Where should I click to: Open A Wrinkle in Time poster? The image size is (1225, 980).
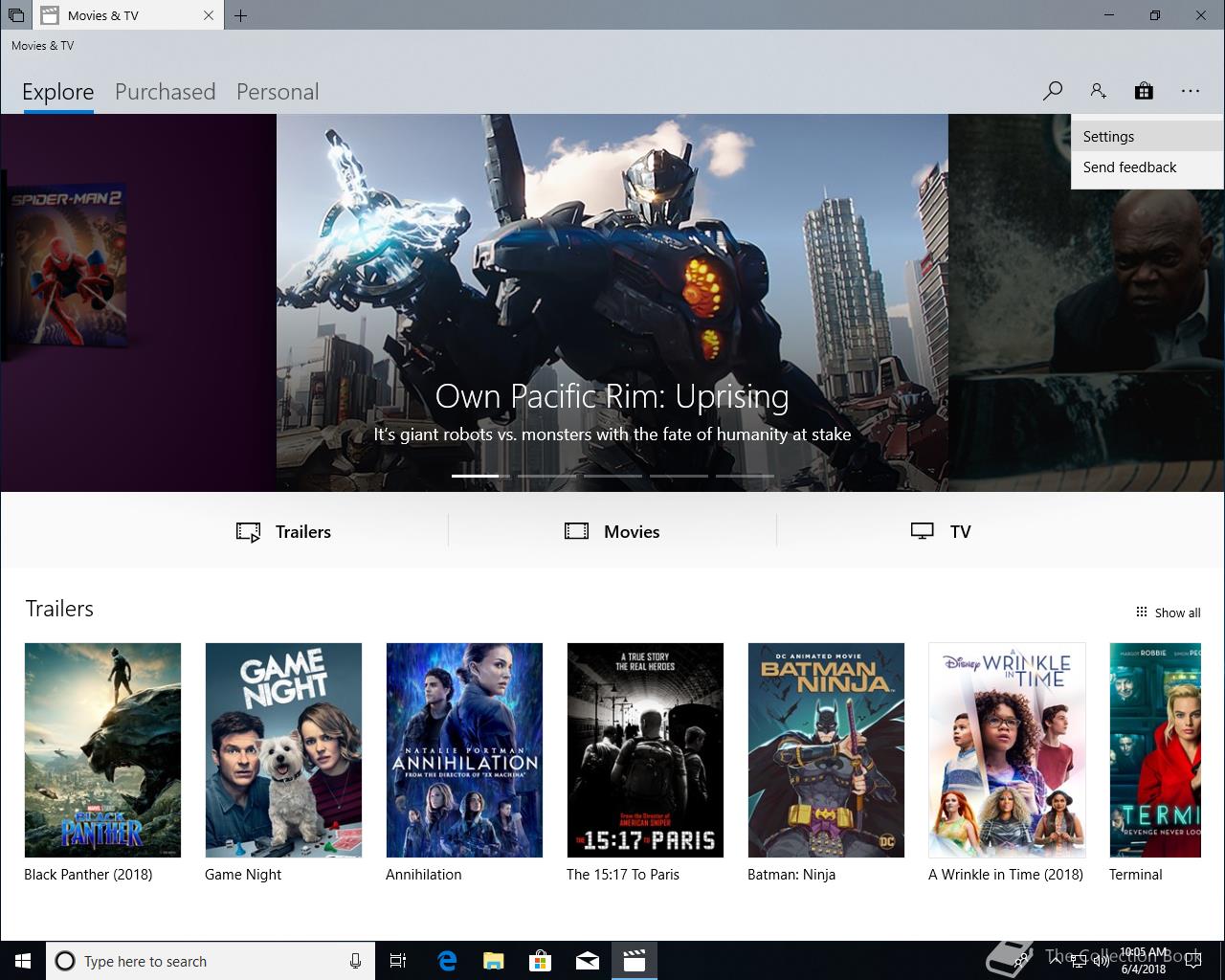click(x=1007, y=750)
